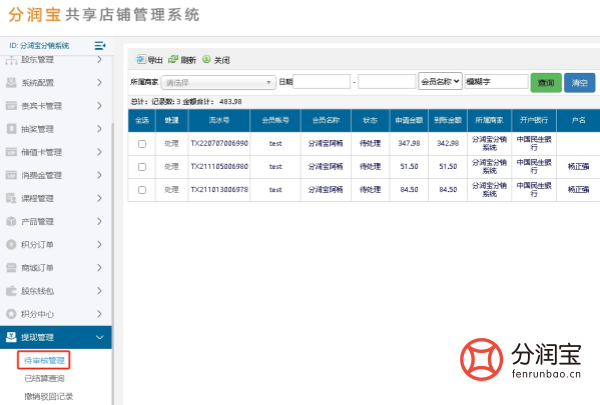Click the green 查询 search button
The width and height of the screenshot is (600, 405).
[x=546, y=83]
